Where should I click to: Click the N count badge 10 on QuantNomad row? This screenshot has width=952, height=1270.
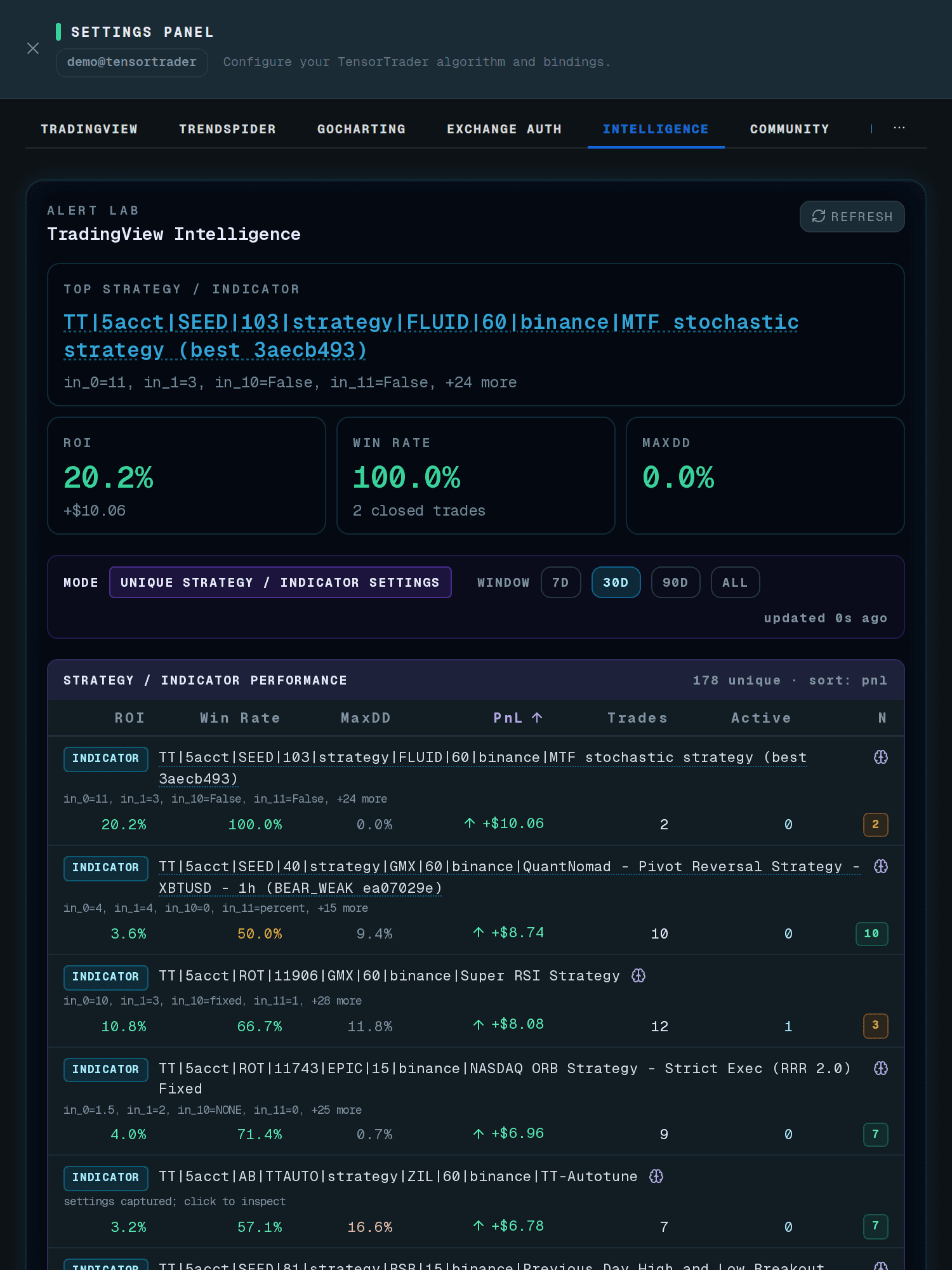tap(871, 933)
